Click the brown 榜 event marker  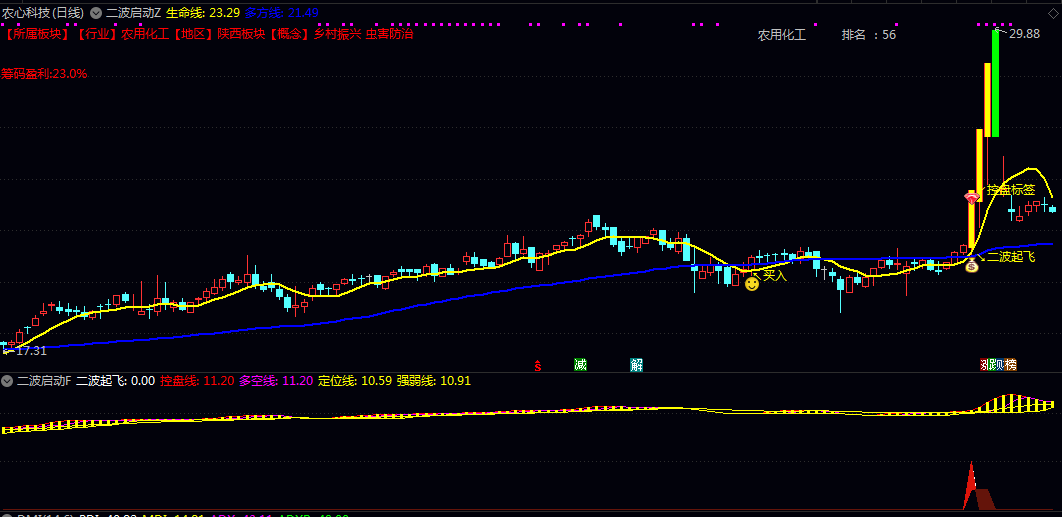[1011, 365]
